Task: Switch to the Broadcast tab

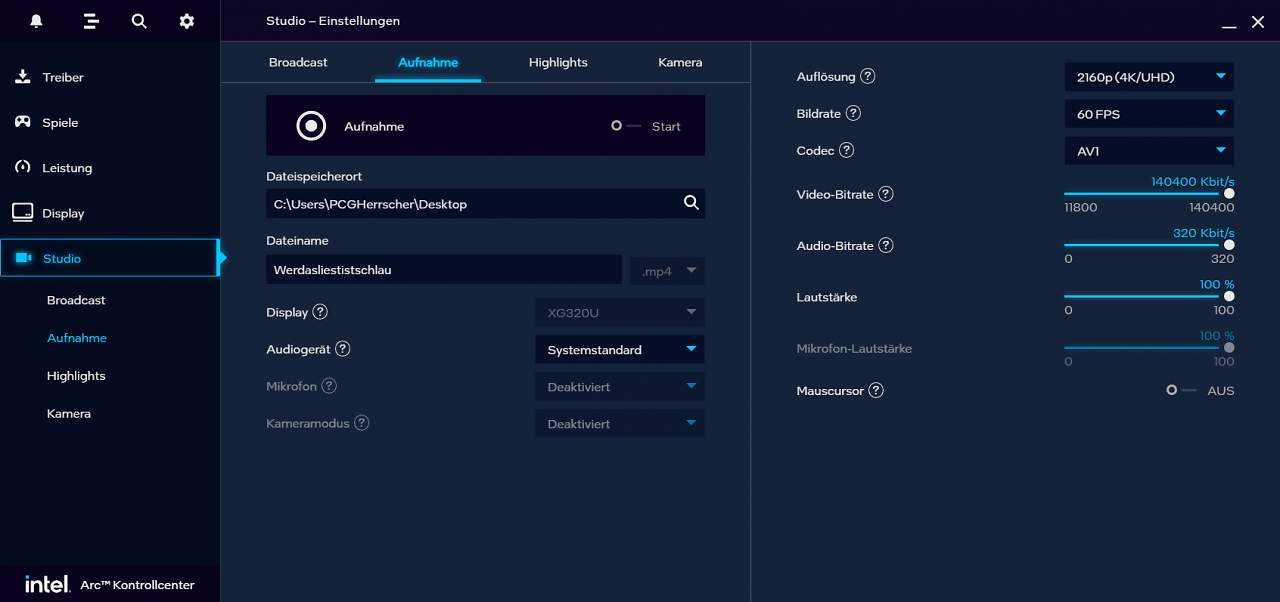Action: pyautogui.click(x=298, y=62)
